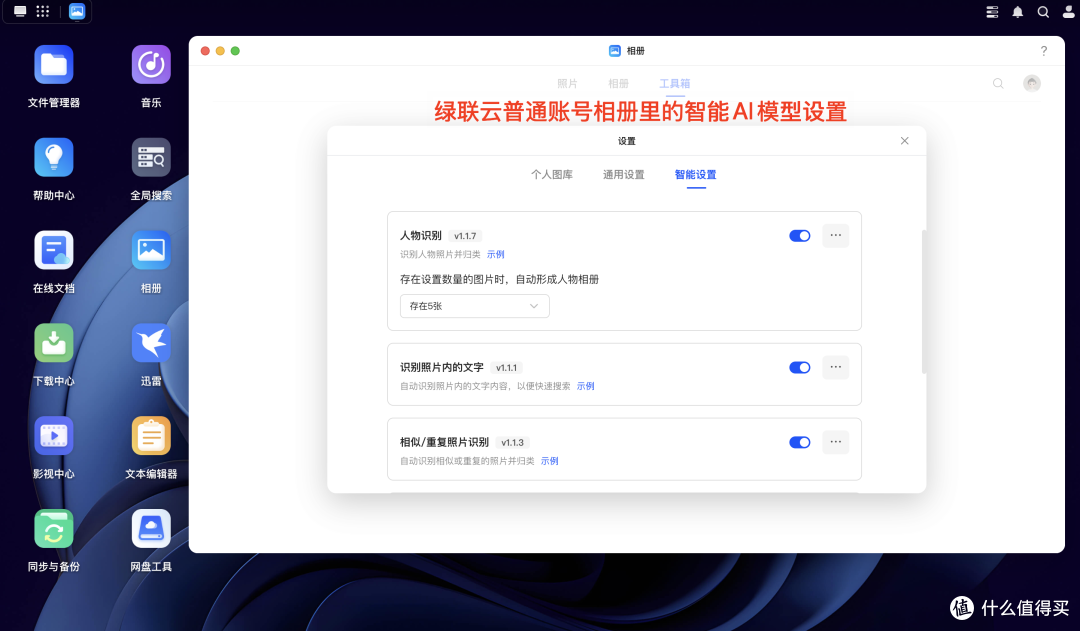Switch to the 通用设置 tab
This screenshot has height=631, width=1080.
[623, 174]
